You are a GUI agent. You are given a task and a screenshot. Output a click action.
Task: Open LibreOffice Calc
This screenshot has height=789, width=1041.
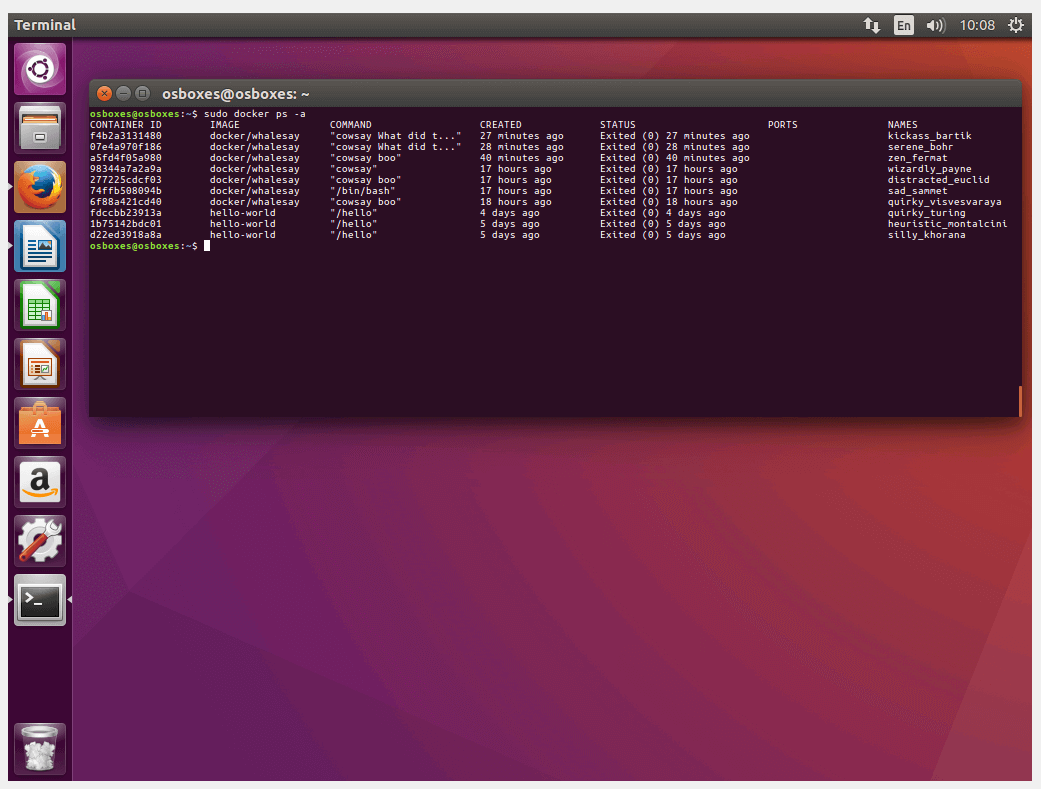pos(39,304)
